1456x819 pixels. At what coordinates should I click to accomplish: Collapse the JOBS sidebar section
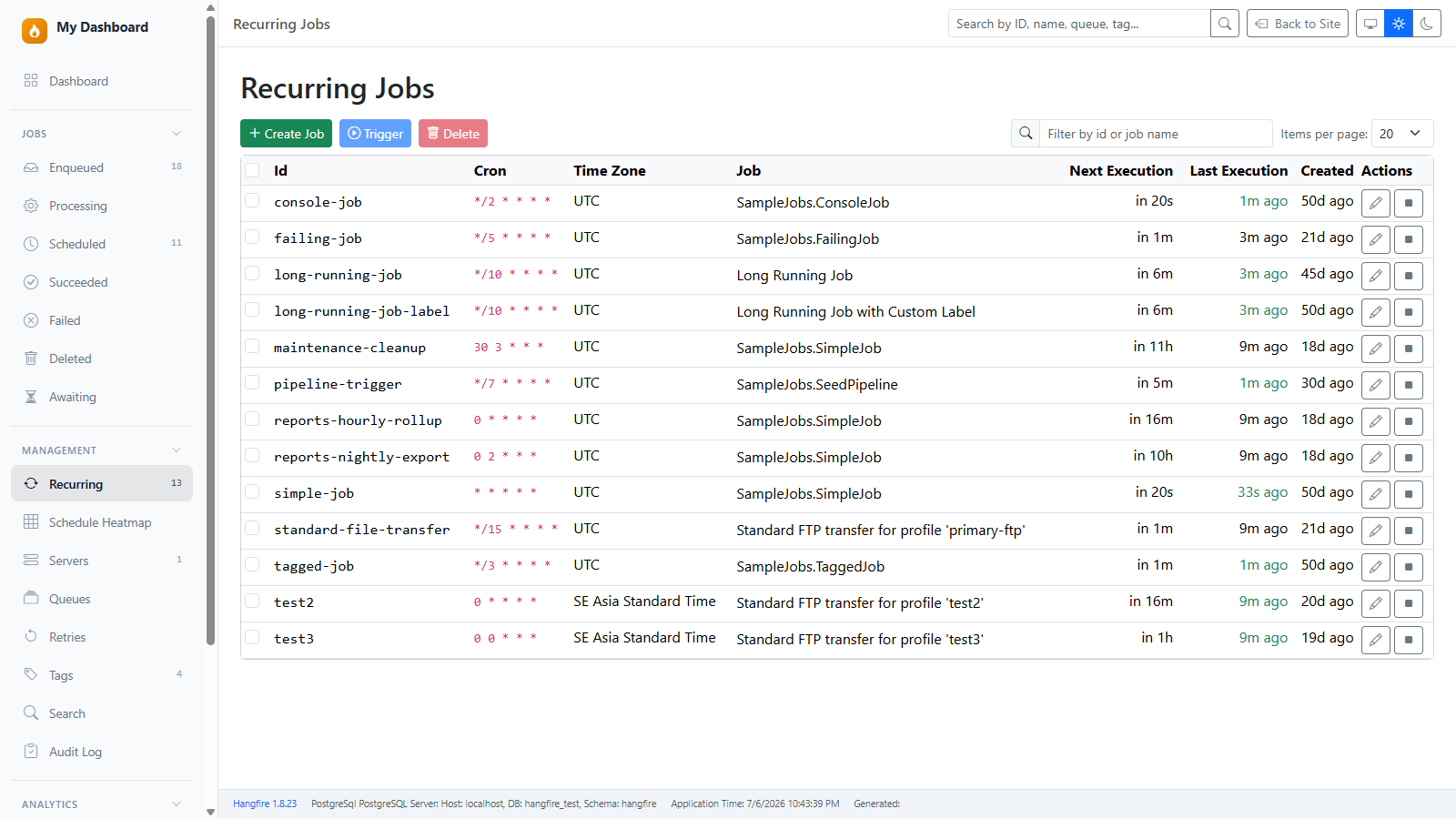[x=102, y=134]
